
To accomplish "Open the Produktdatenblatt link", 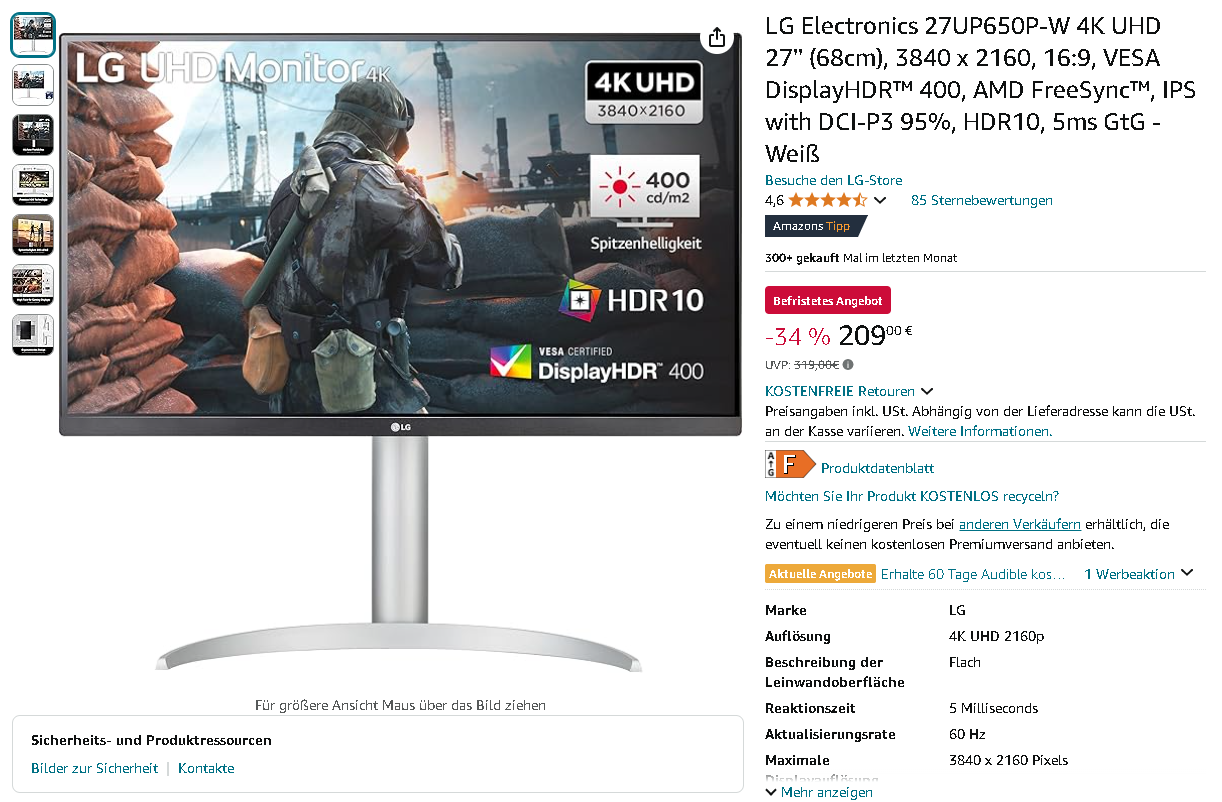I will point(878,468).
